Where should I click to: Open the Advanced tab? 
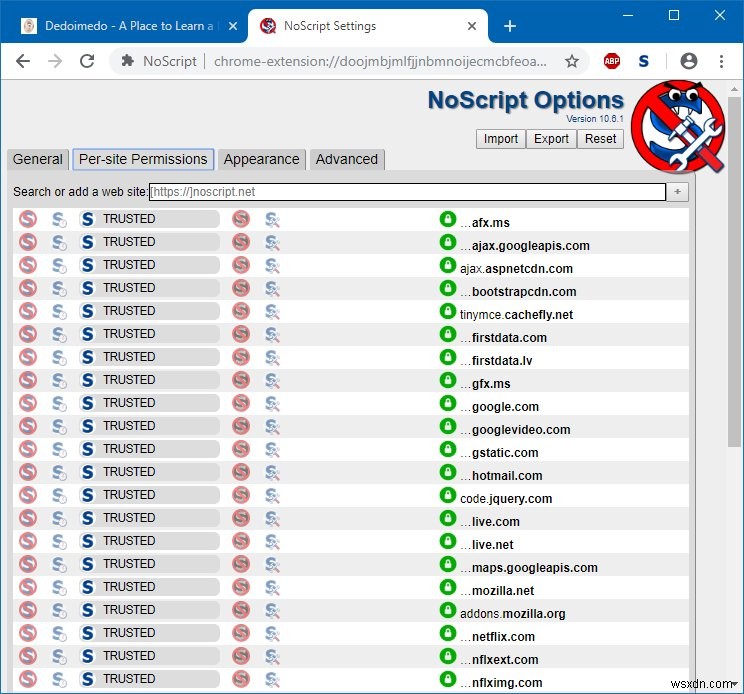coord(347,159)
